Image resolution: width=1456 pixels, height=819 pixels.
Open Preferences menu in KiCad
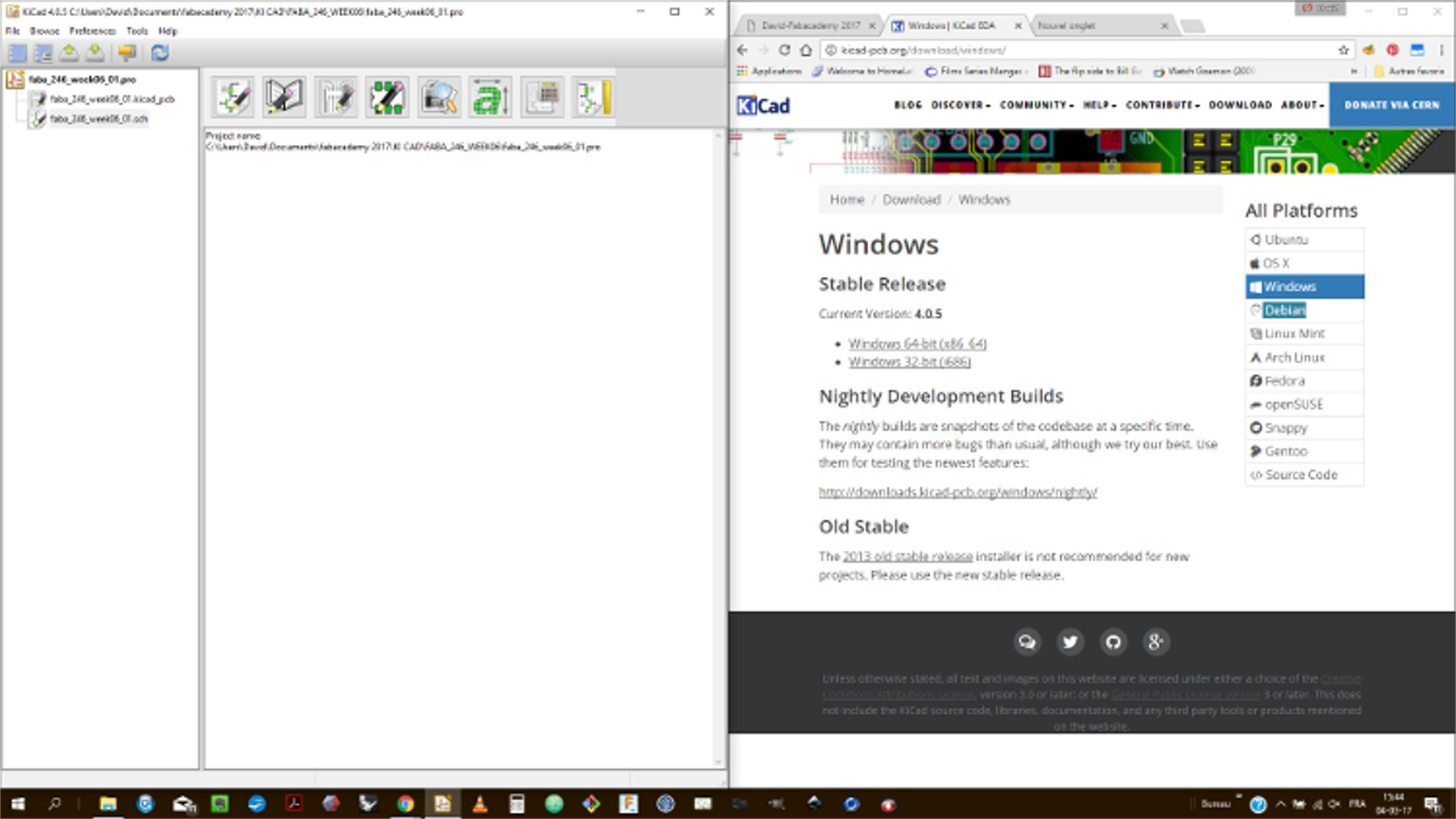93,31
